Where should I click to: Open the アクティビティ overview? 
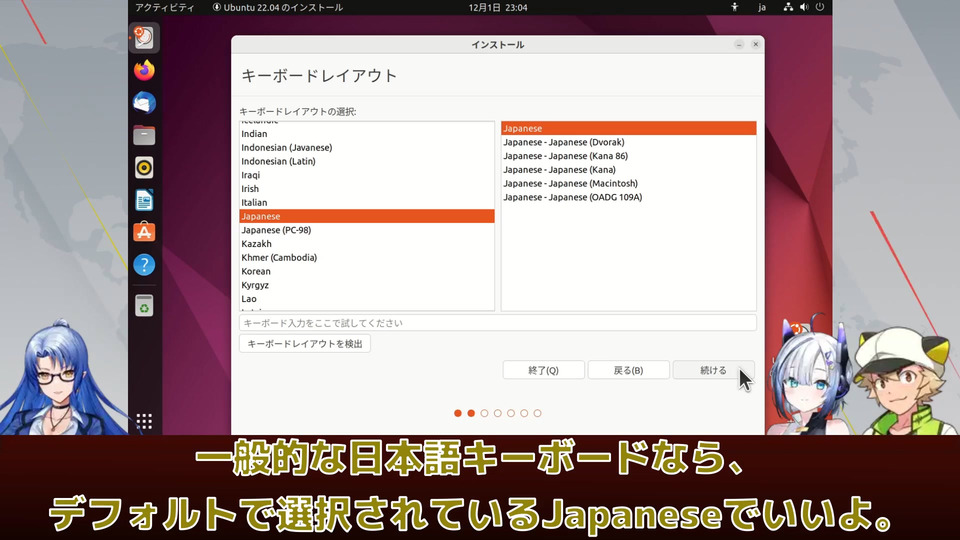[165, 7]
